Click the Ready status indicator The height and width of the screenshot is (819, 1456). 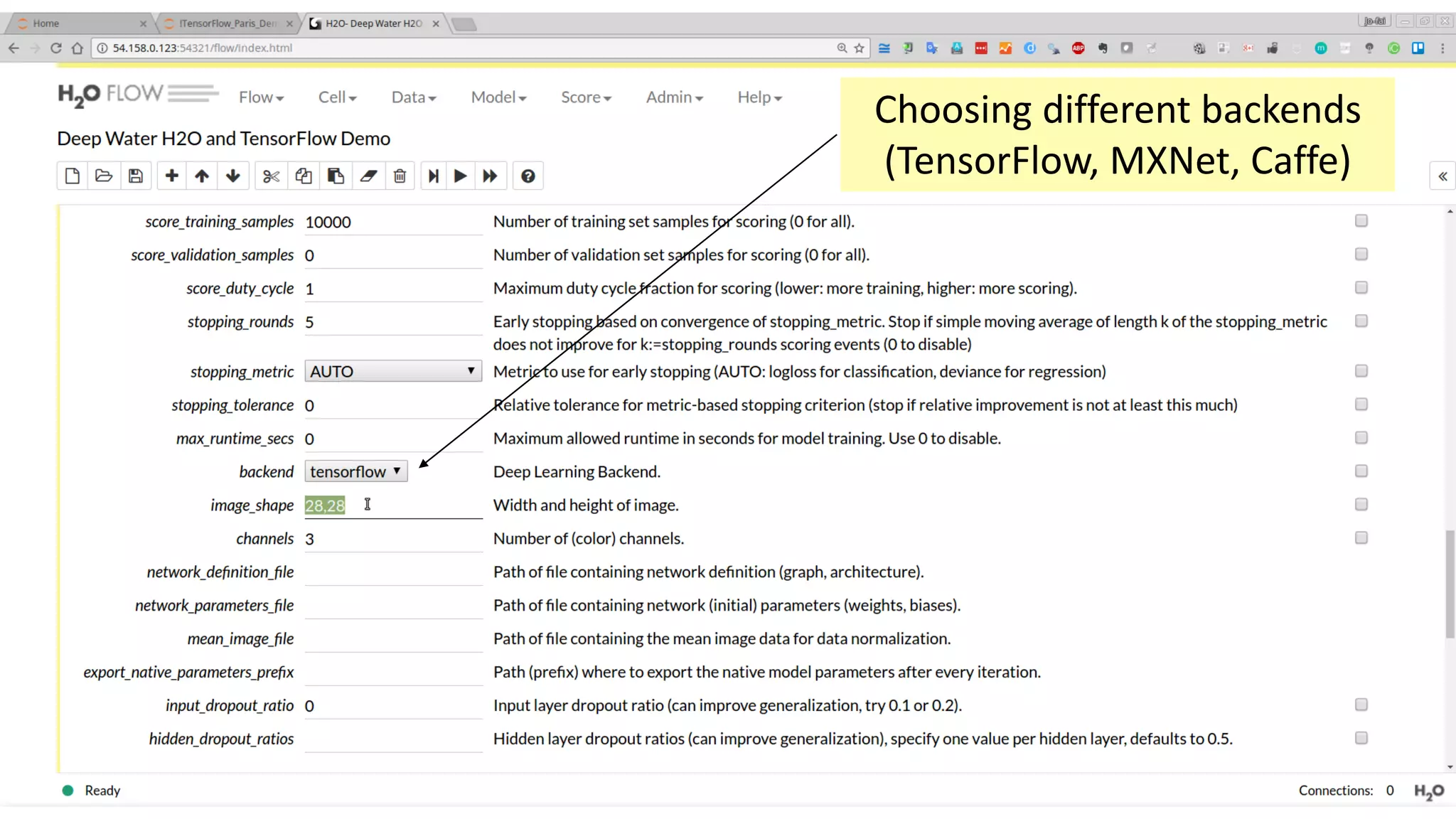[x=91, y=791]
